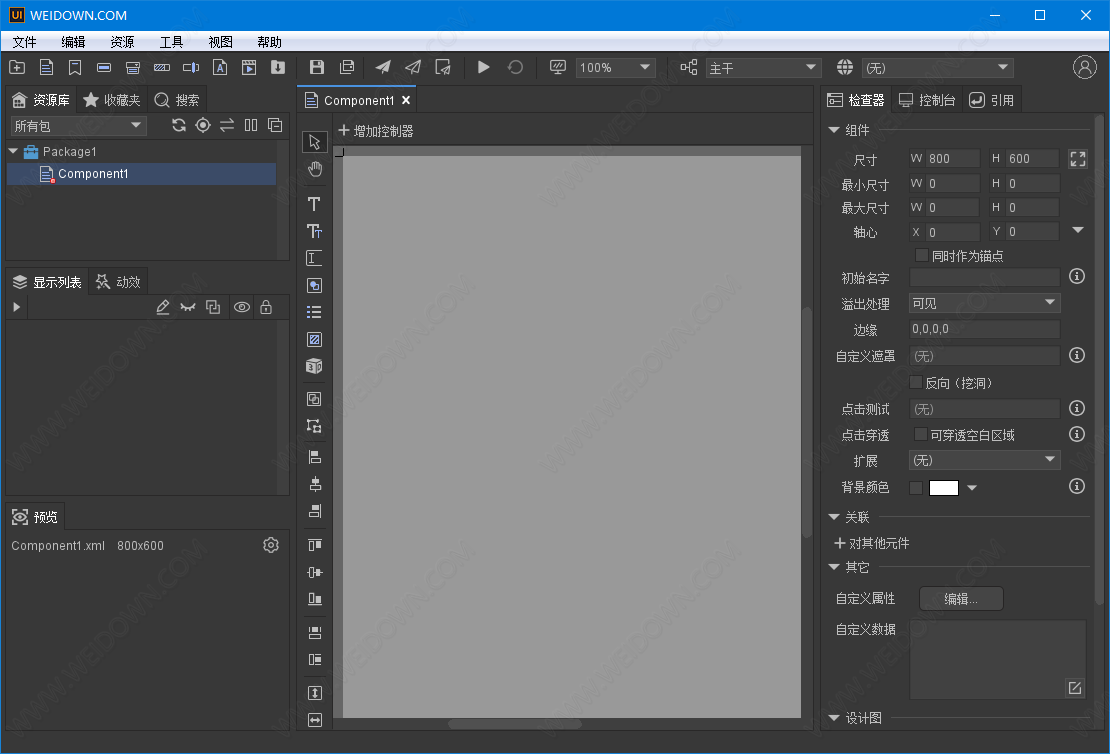
Task: Select the hand pan tool
Action: coord(315,169)
